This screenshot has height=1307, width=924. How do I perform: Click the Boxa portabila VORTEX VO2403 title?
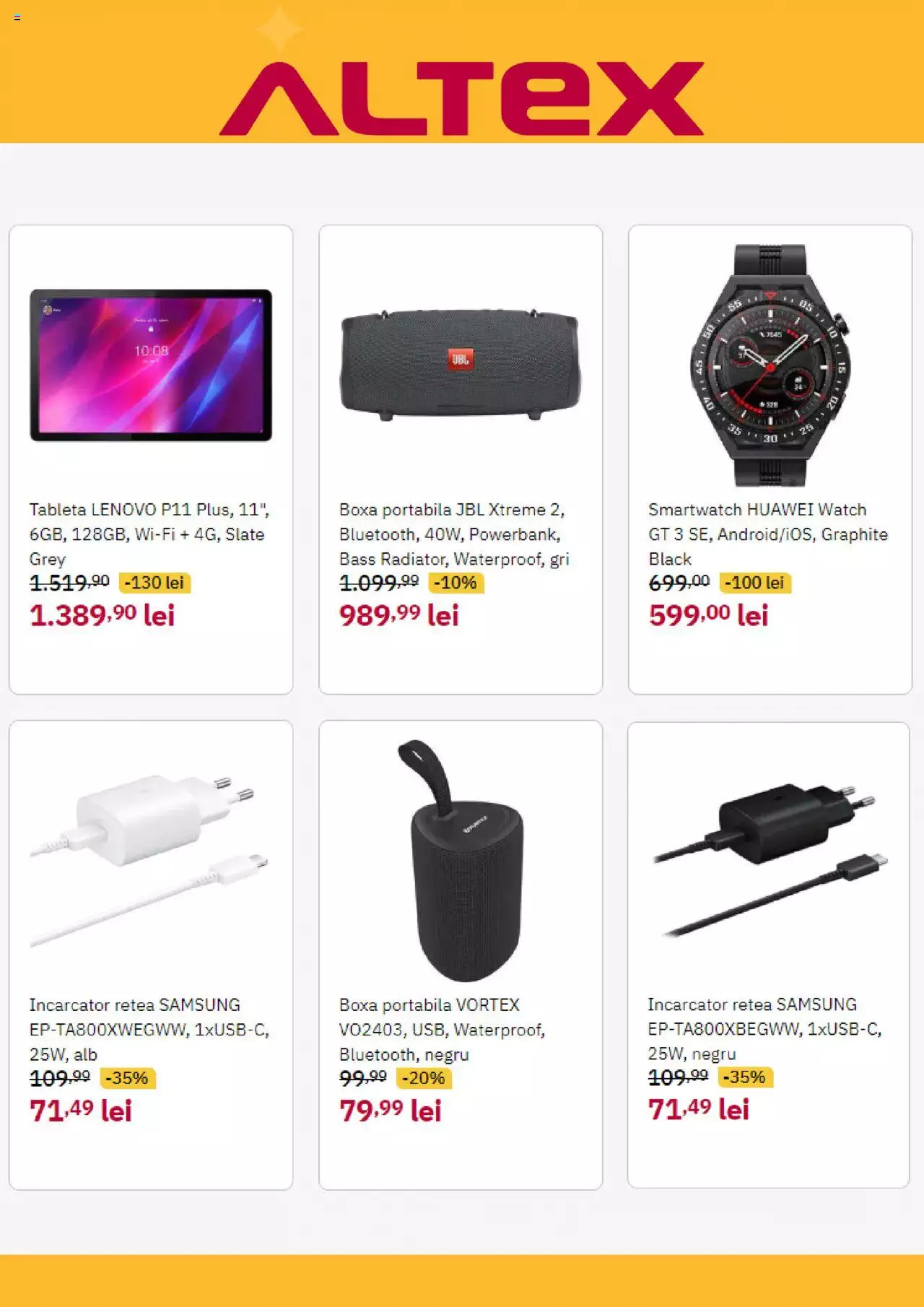[x=442, y=1030]
